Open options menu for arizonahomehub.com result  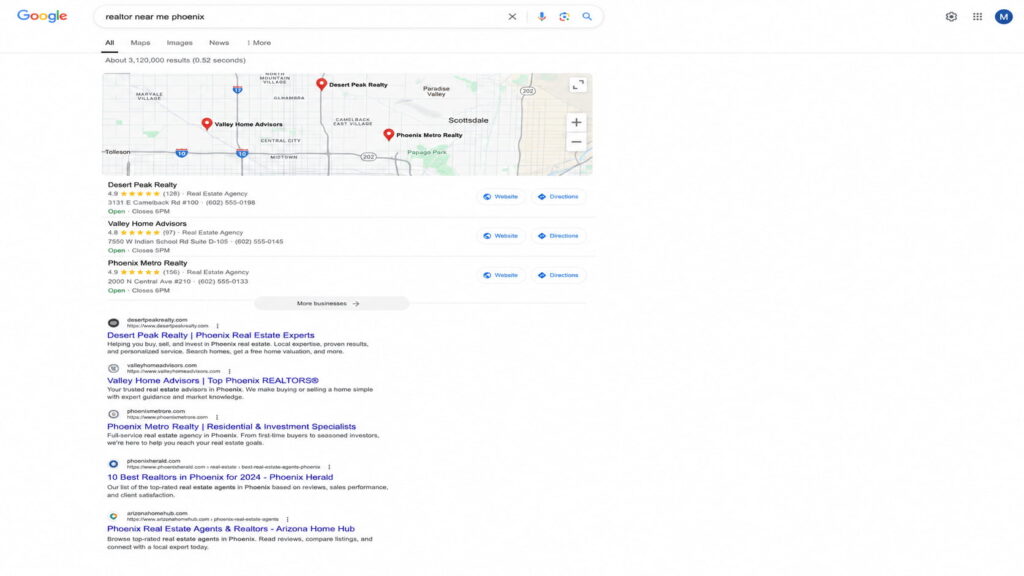pyautogui.click(x=287, y=519)
